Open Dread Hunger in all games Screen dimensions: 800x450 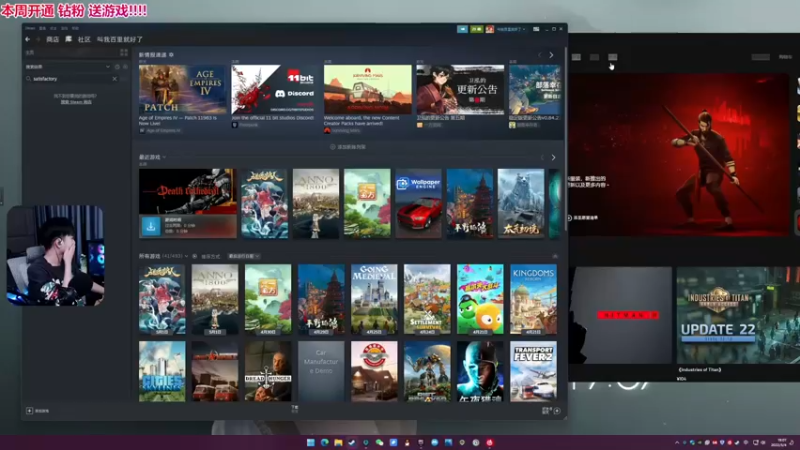coord(268,371)
